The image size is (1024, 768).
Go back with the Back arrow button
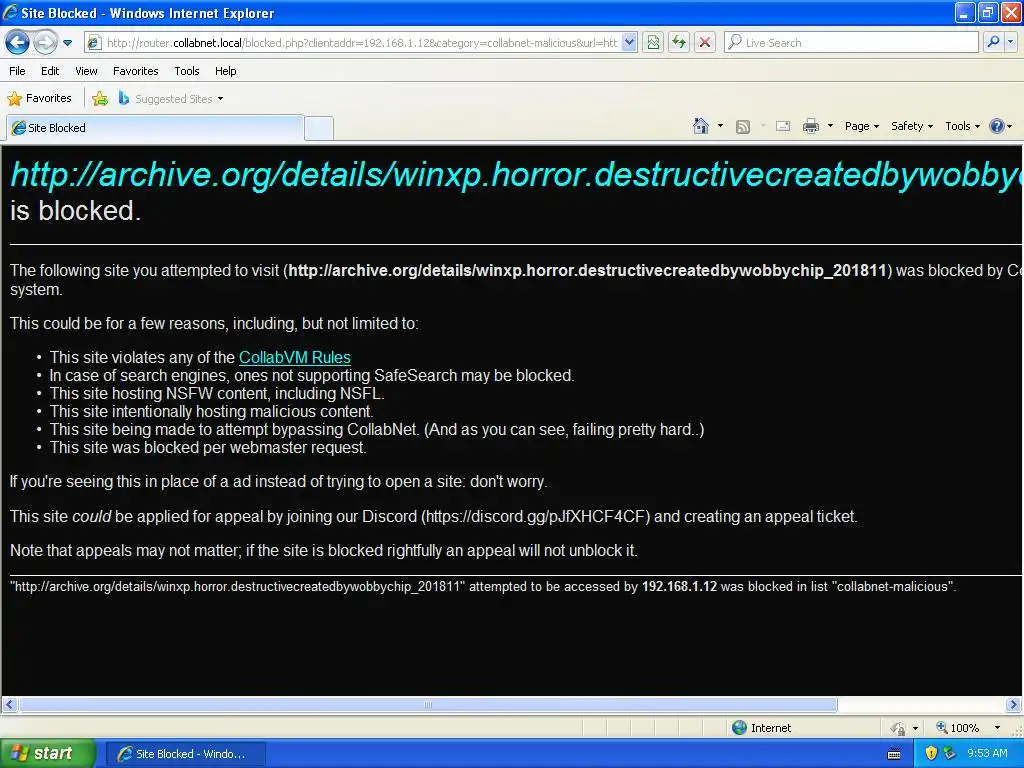(18, 43)
